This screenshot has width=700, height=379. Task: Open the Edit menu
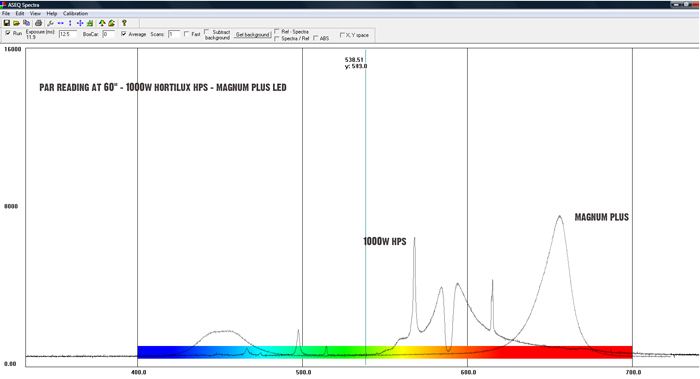click(x=20, y=14)
